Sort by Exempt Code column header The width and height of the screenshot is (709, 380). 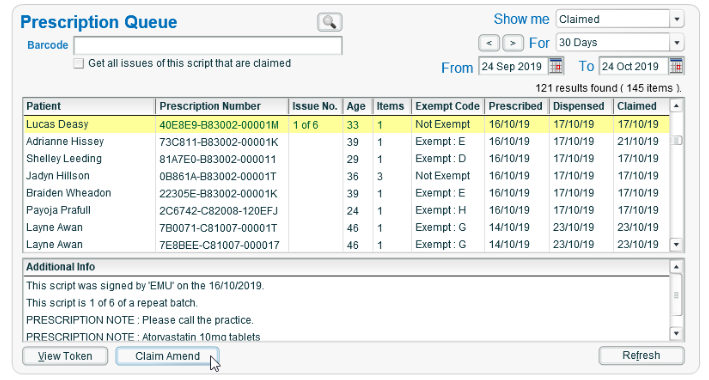[448, 106]
